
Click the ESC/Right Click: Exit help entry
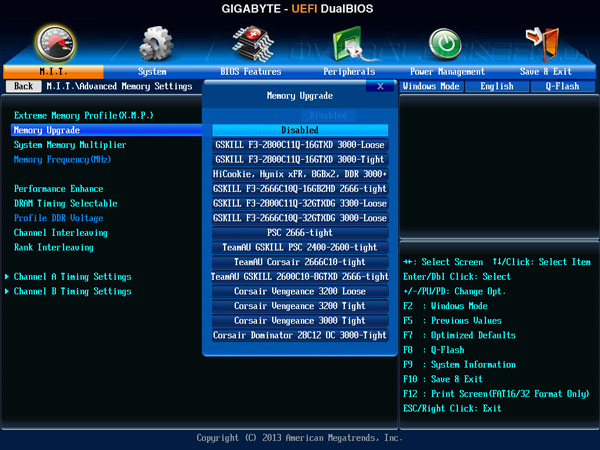tap(452, 408)
